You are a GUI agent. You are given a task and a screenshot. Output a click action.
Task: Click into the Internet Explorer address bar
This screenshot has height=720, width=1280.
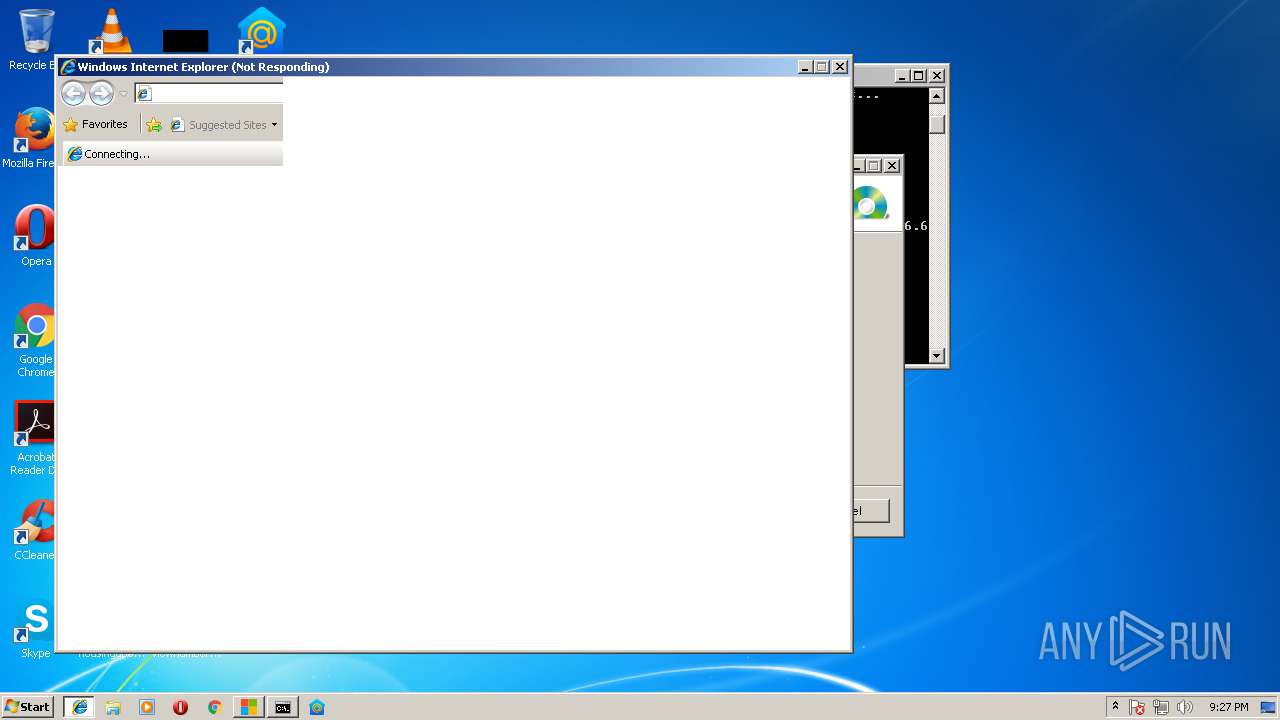click(209, 93)
